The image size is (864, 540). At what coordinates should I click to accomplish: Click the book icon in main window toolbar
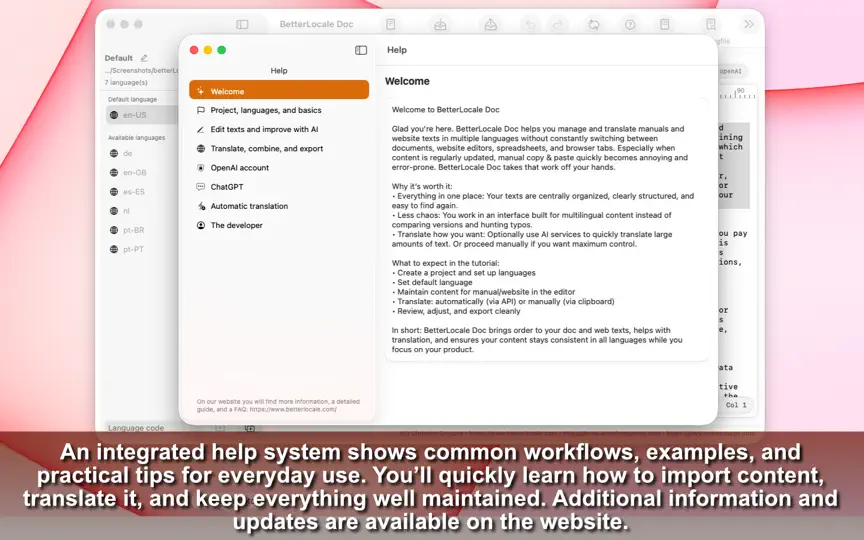tap(665, 24)
